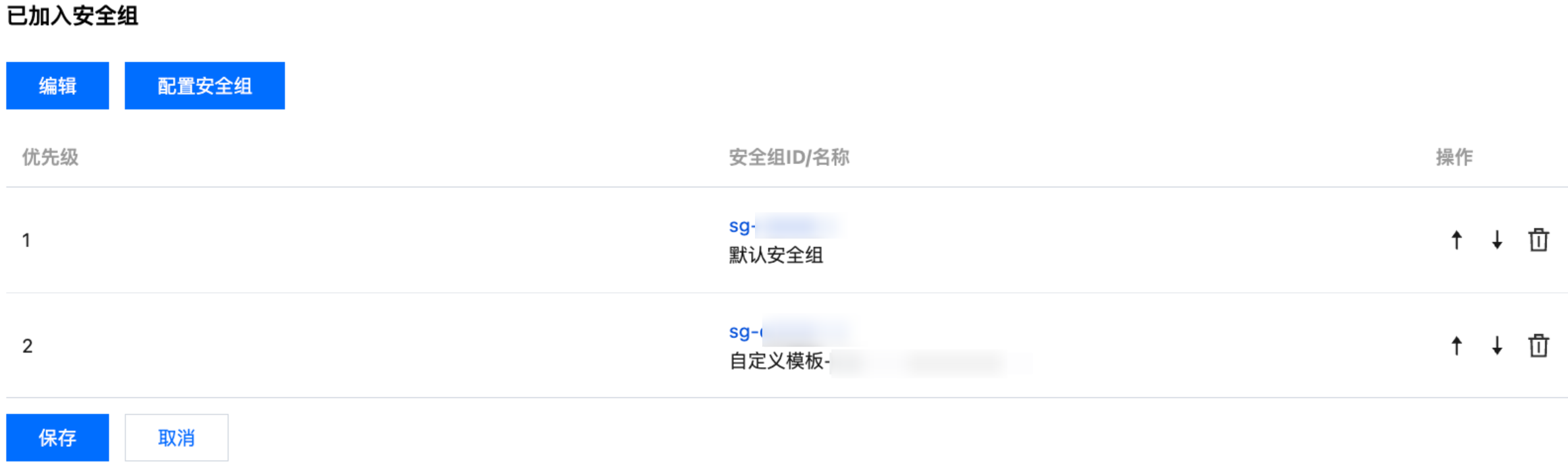The width and height of the screenshot is (1568, 466).
Task: Save changes with the 保存 button
Action: coord(57,438)
